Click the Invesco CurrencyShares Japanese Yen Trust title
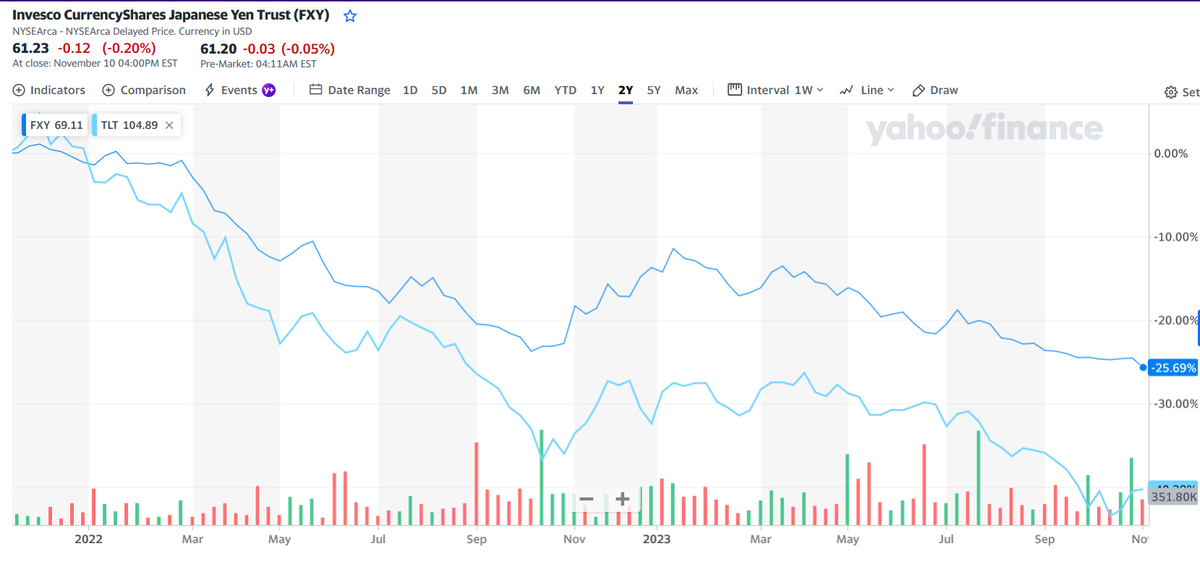1200x562 pixels. [x=171, y=16]
